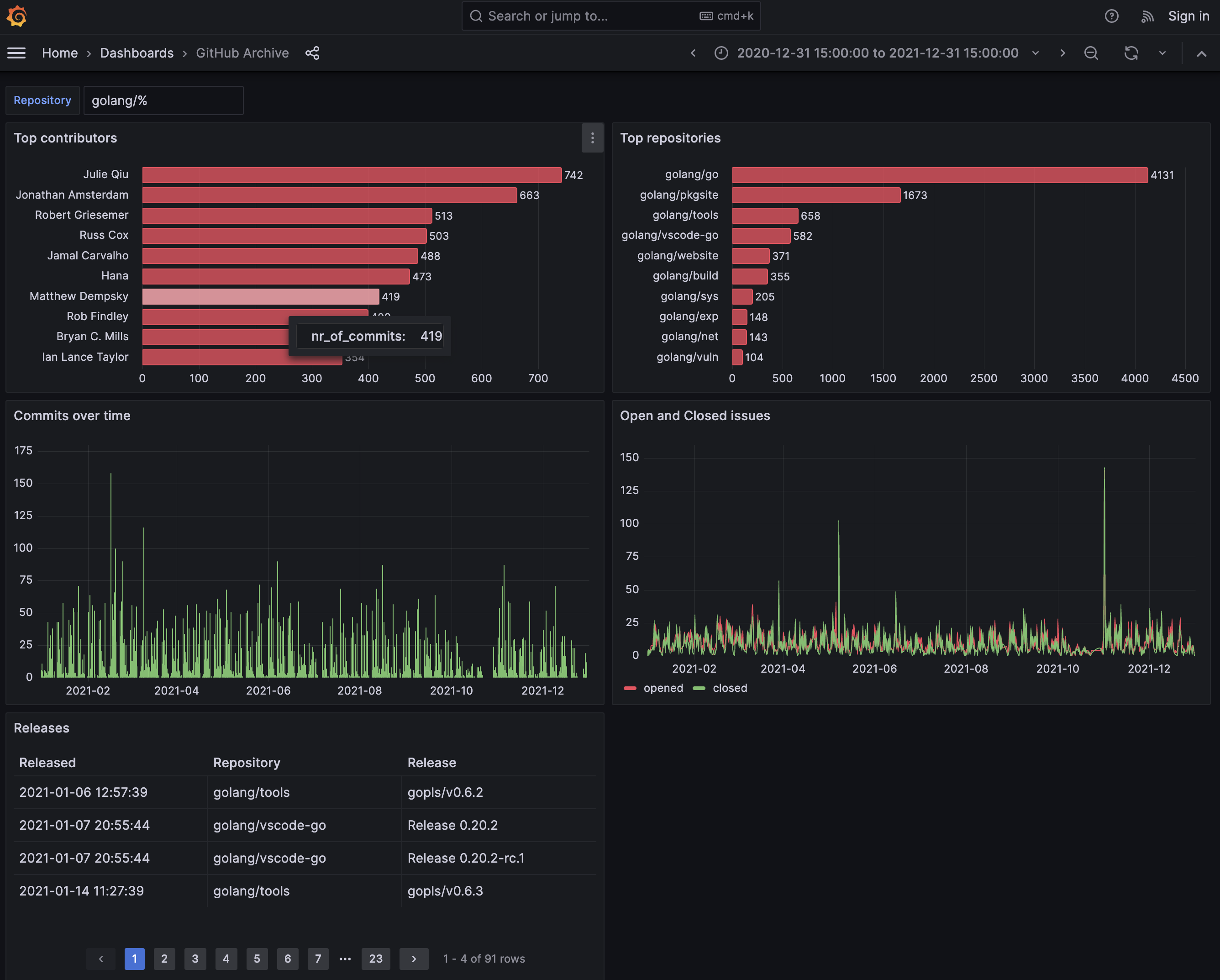Click page 2 in releases pagination
1220x980 pixels.
164,957
